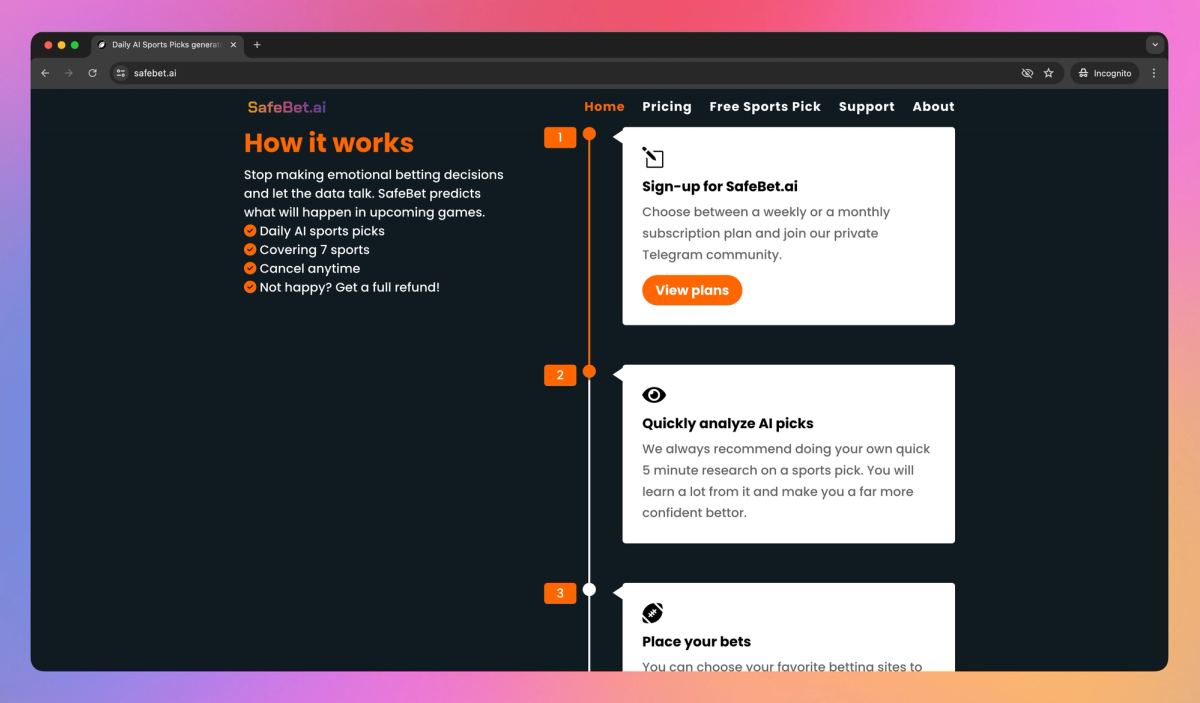Click the football icon above Place your bets
Image resolution: width=1200 pixels, height=703 pixels.
pos(653,613)
